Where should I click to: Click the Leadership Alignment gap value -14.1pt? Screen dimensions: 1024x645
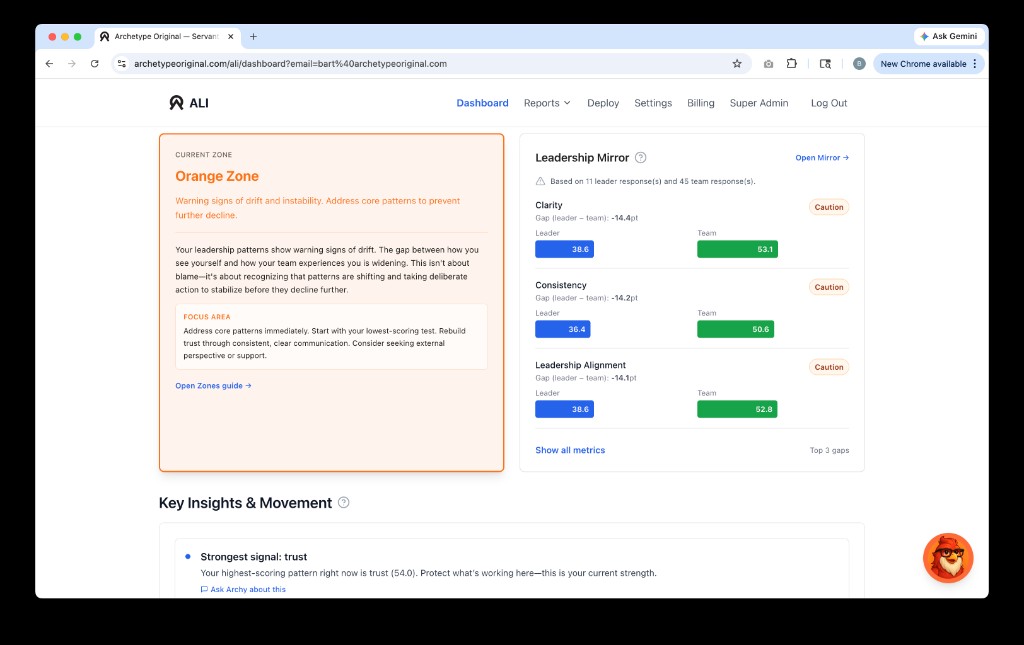coord(624,378)
